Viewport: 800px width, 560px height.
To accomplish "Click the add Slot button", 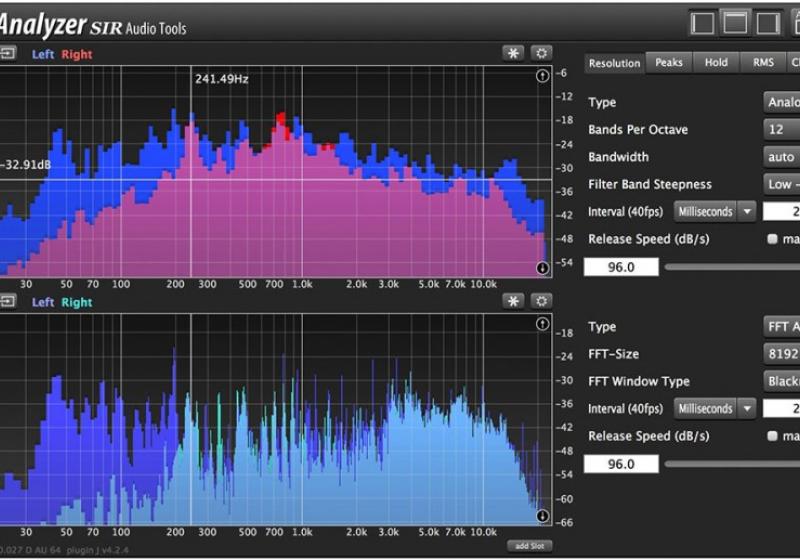I will (x=530, y=545).
